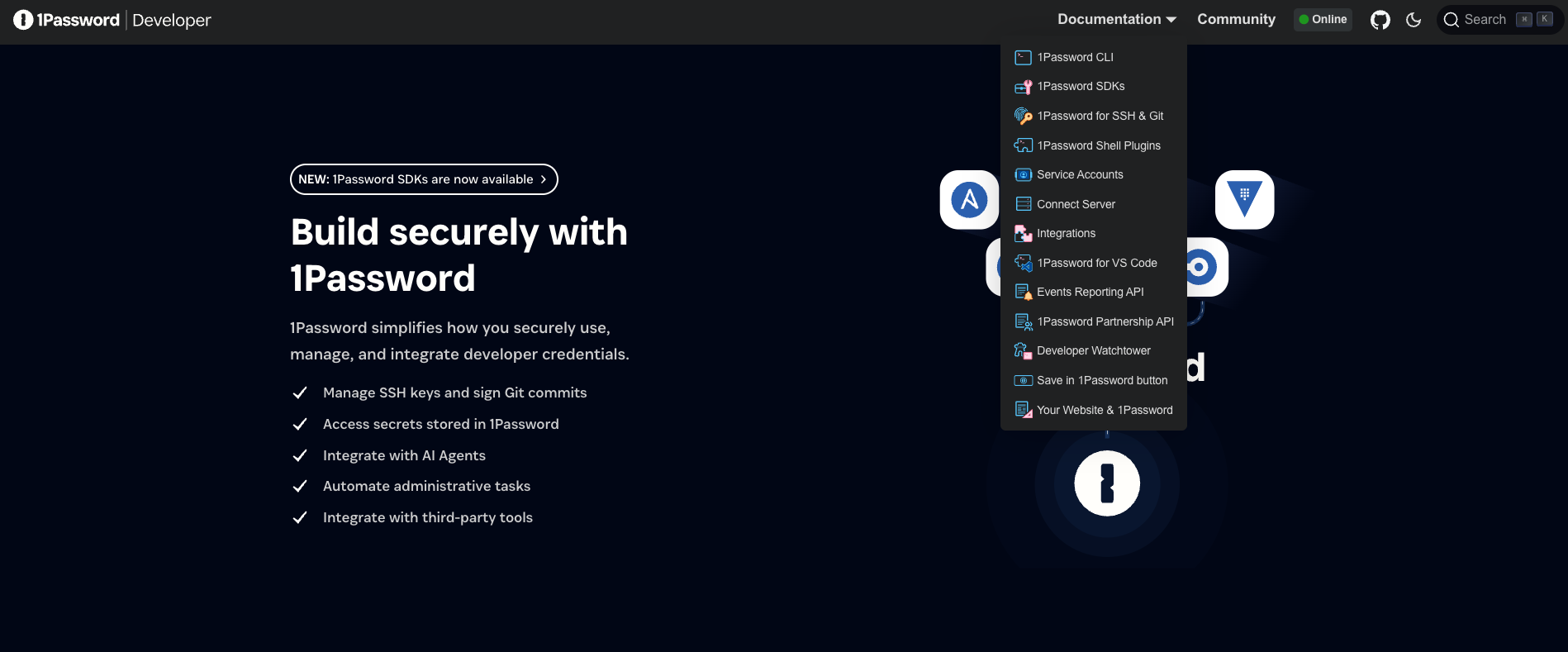Click "Integrate with third-party tools" text
Screen dimensions: 1568x652
tap(428, 517)
